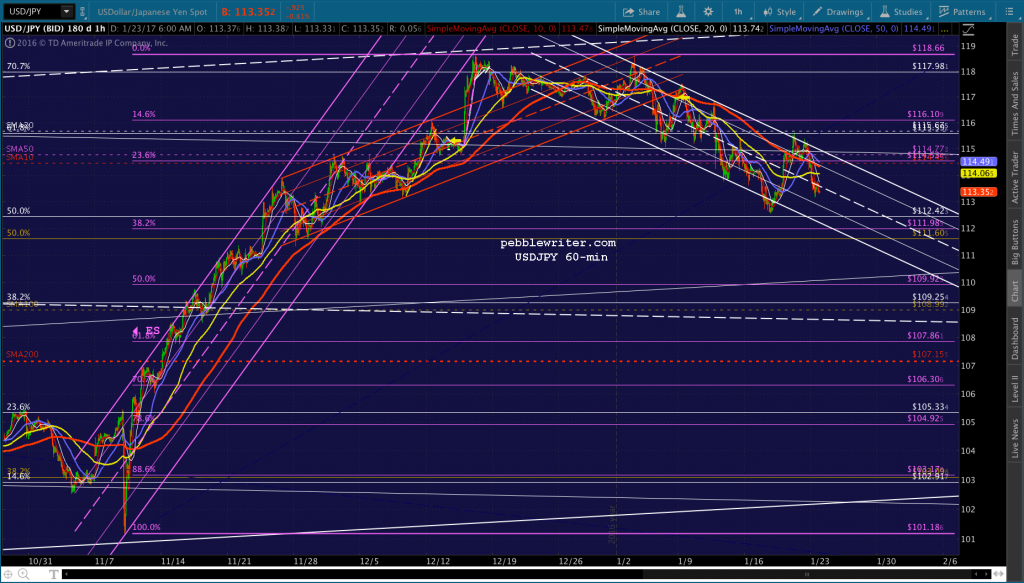Click the expand arrows icon at bottom right

(x=999, y=574)
